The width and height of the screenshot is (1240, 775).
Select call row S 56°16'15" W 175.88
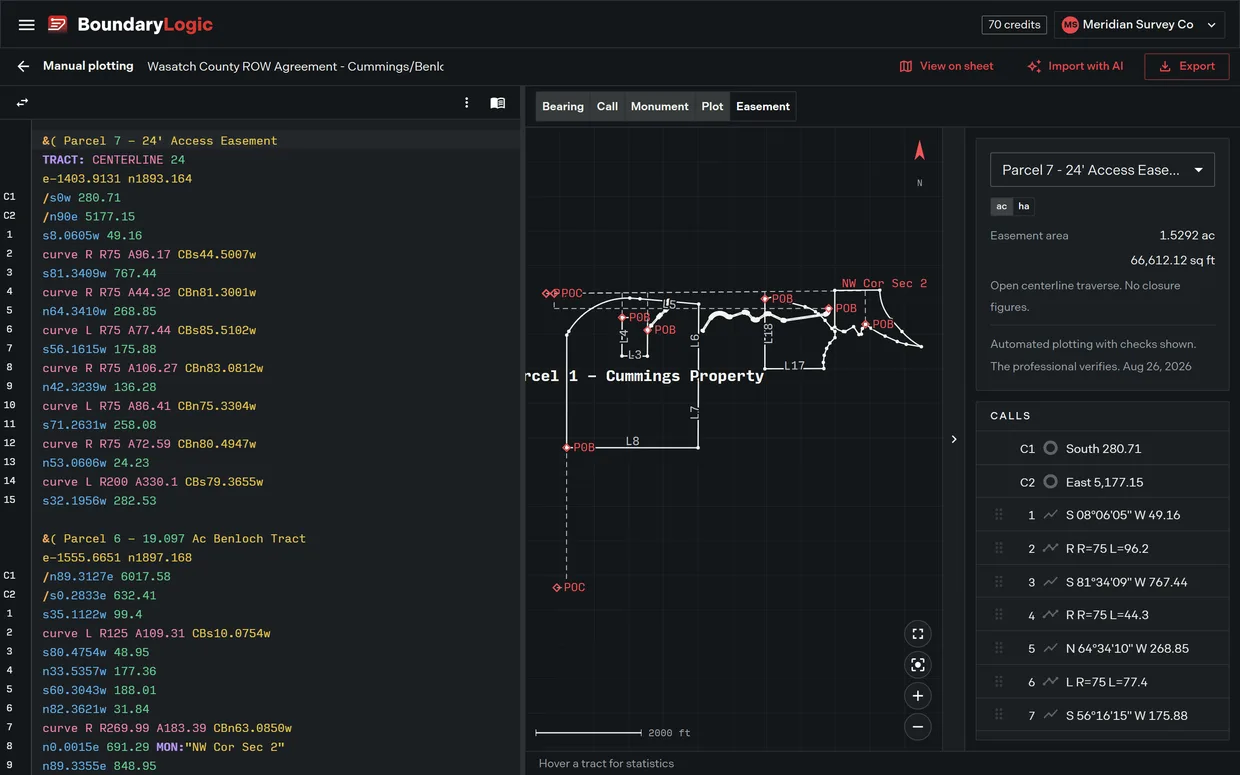coord(1102,715)
